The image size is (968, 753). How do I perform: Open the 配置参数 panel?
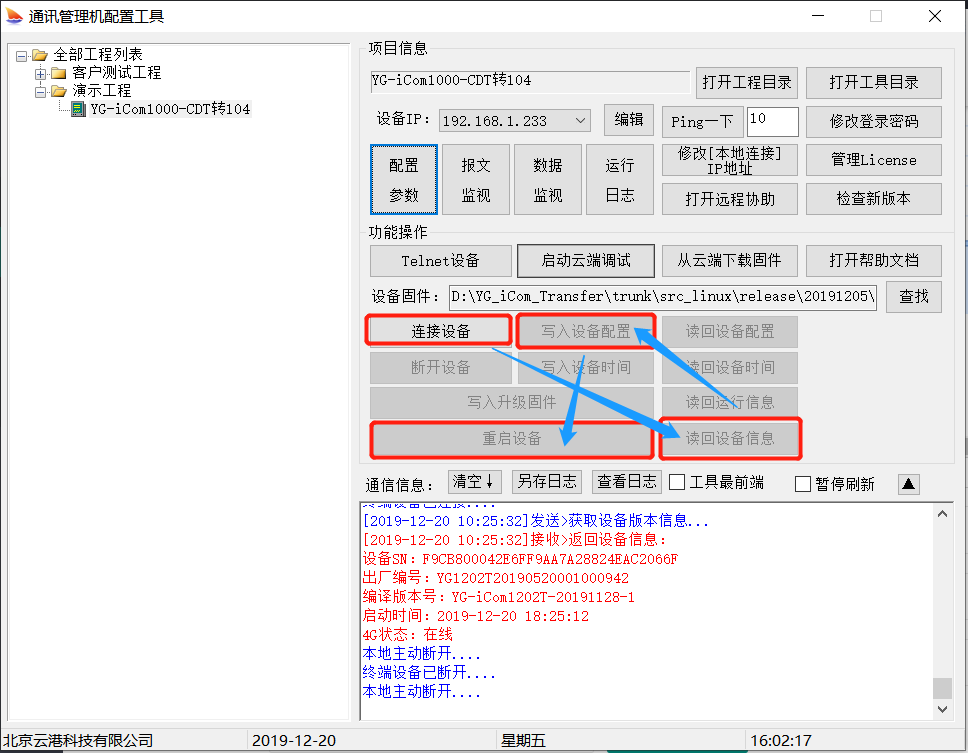[x=404, y=180]
